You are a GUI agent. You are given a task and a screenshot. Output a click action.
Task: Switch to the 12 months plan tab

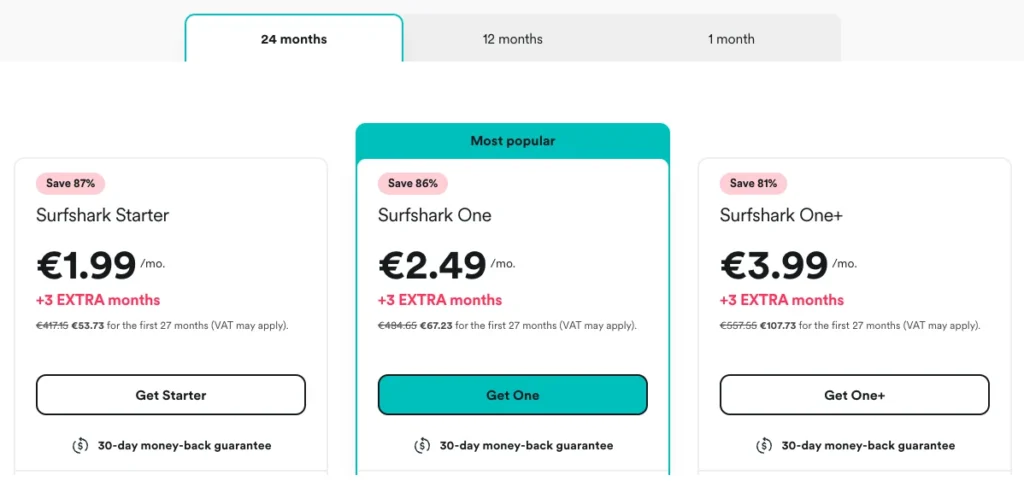click(513, 39)
